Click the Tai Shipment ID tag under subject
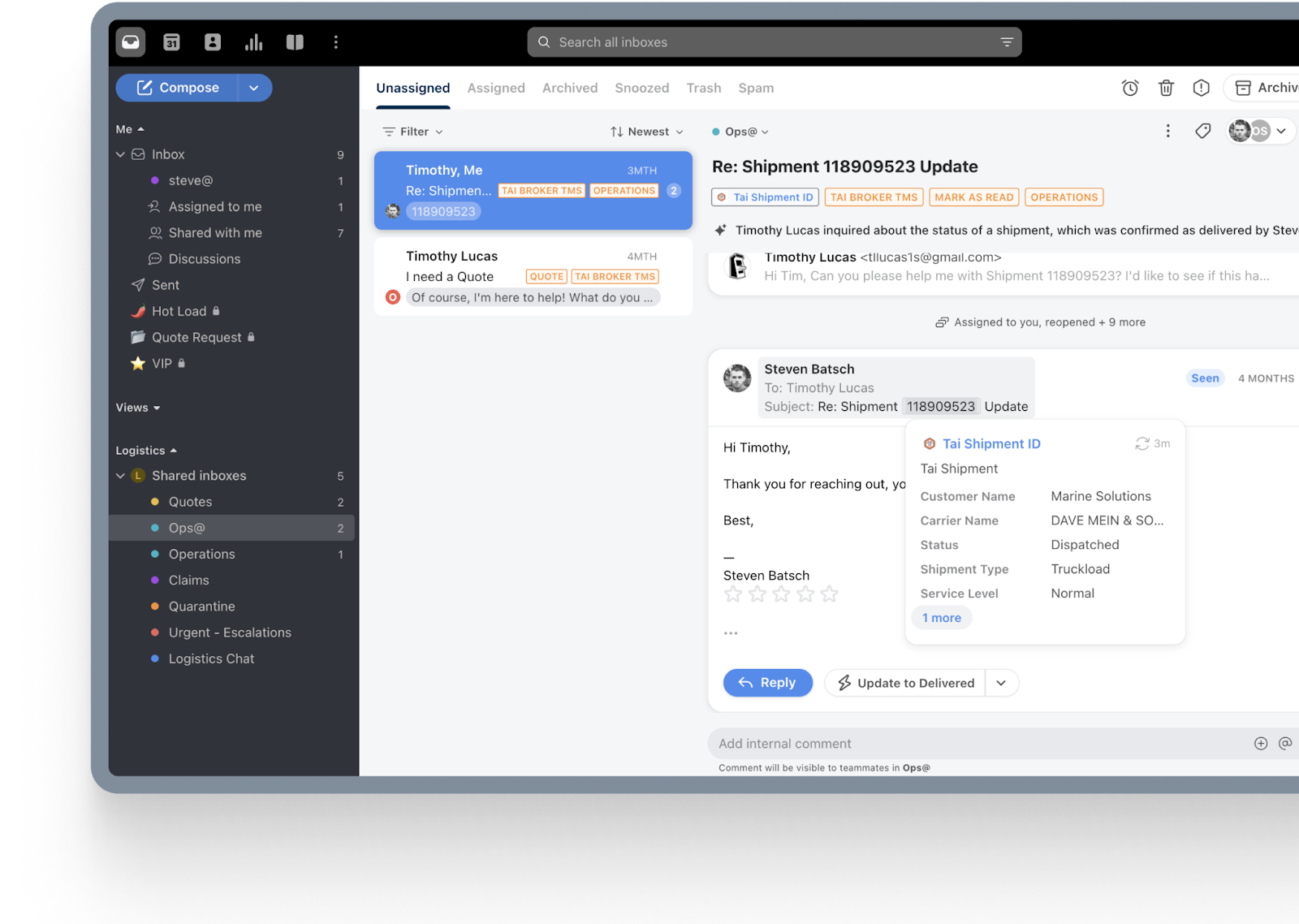 (x=765, y=197)
